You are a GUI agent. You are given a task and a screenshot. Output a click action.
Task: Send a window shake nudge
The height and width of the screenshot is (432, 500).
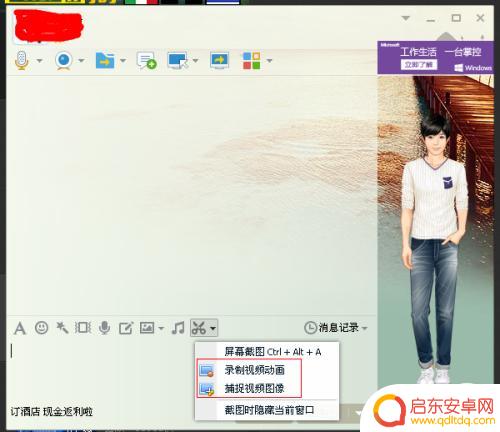tap(83, 328)
